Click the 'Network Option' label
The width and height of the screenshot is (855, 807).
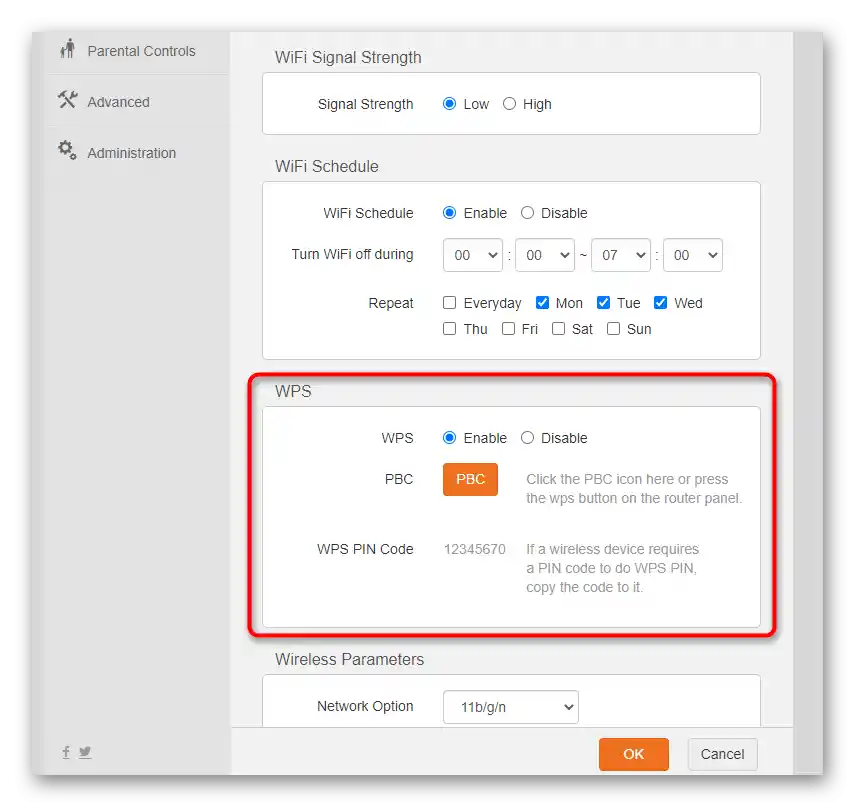point(365,706)
